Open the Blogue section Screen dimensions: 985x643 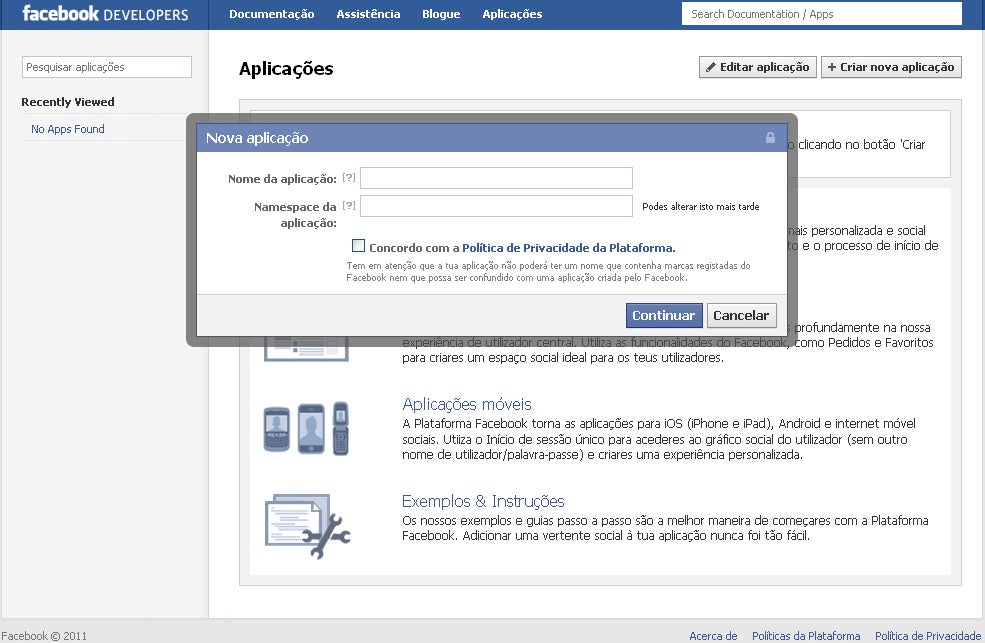tap(440, 14)
